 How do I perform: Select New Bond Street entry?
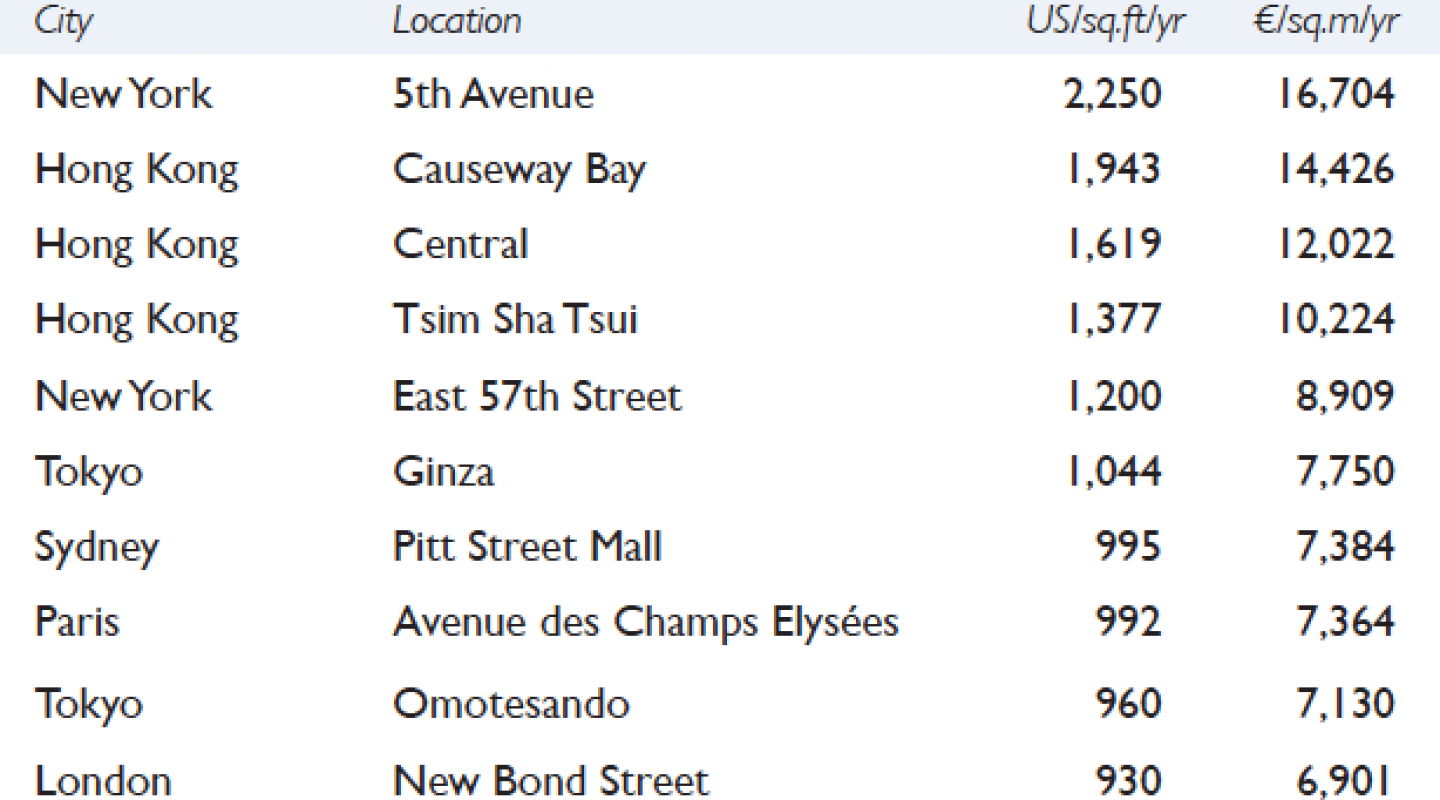coord(551,780)
